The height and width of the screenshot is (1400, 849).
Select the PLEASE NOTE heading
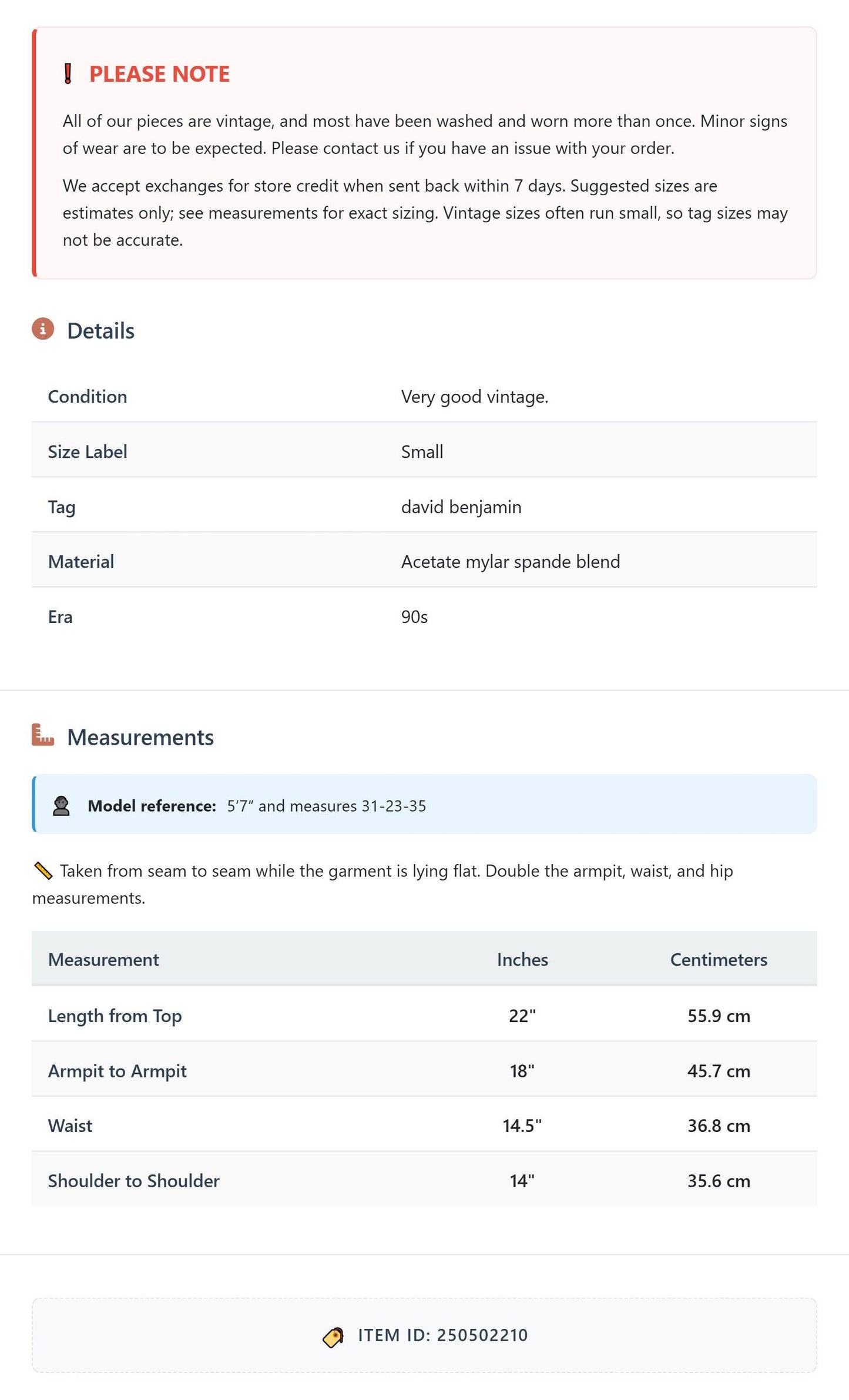point(159,74)
